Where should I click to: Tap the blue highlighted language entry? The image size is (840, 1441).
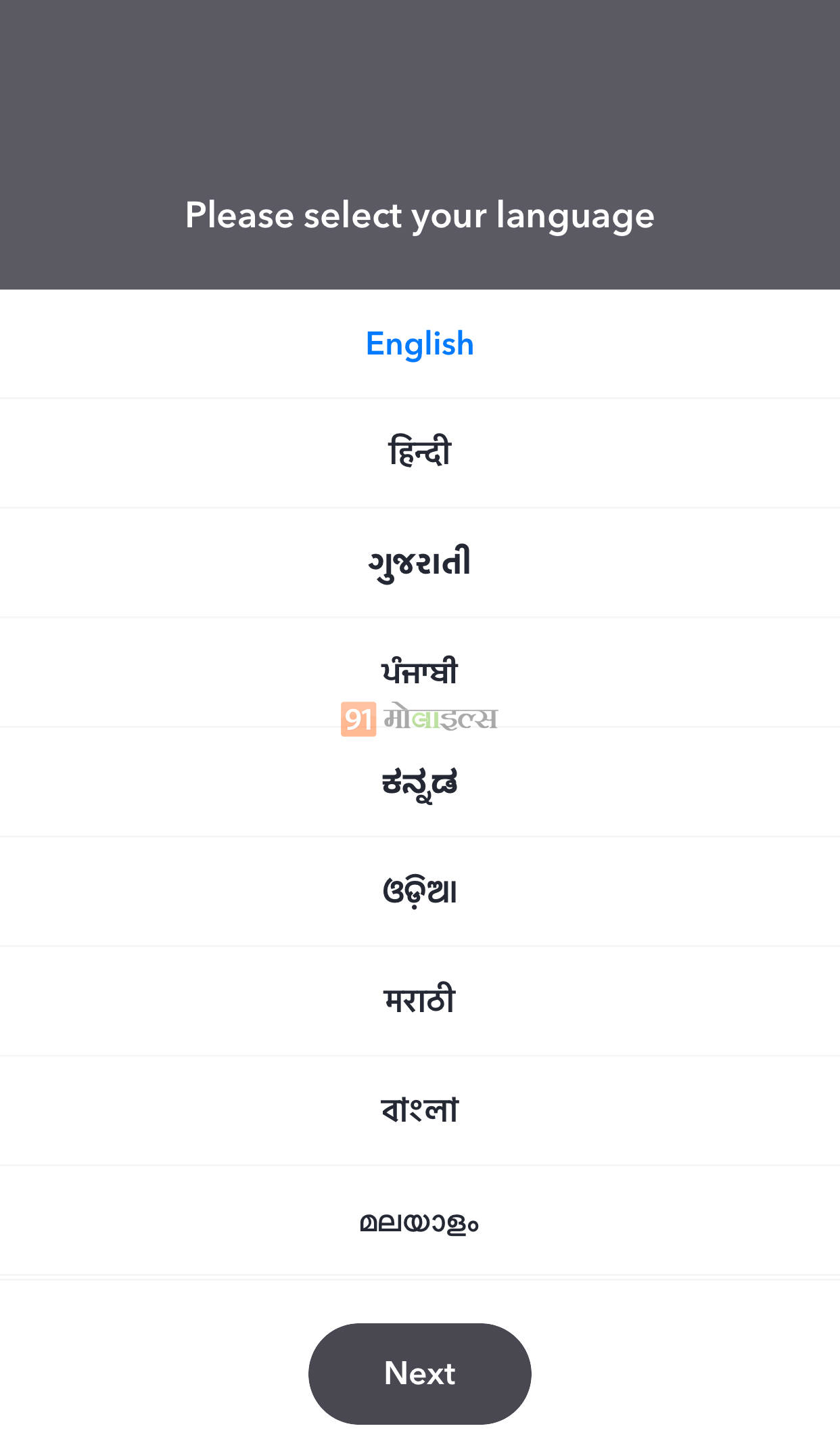pyautogui.click(x=419, y=344)
